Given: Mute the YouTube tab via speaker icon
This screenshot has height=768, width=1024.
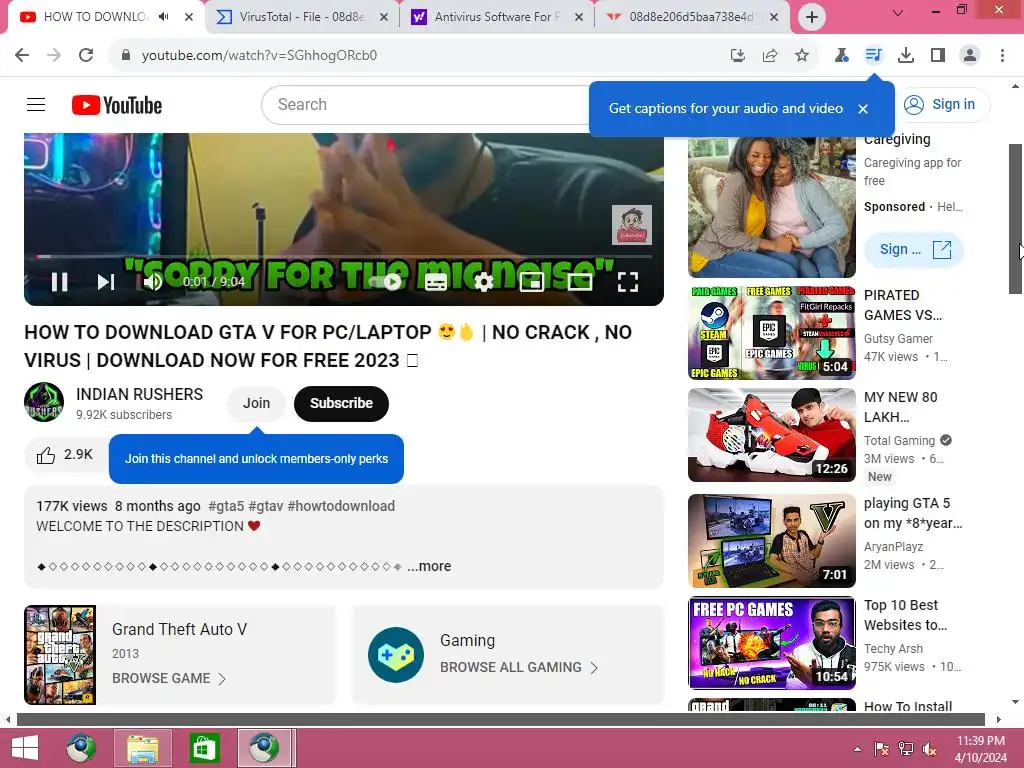Looking at the screenshot, I should click(x=163, y=17).
